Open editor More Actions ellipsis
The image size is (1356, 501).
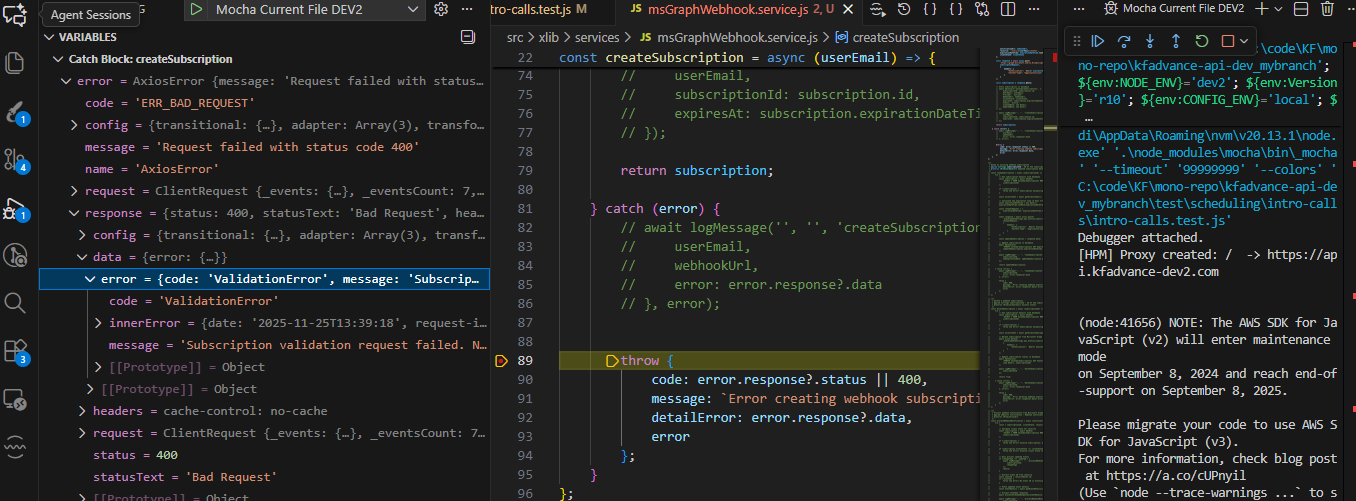[1033, 9]
